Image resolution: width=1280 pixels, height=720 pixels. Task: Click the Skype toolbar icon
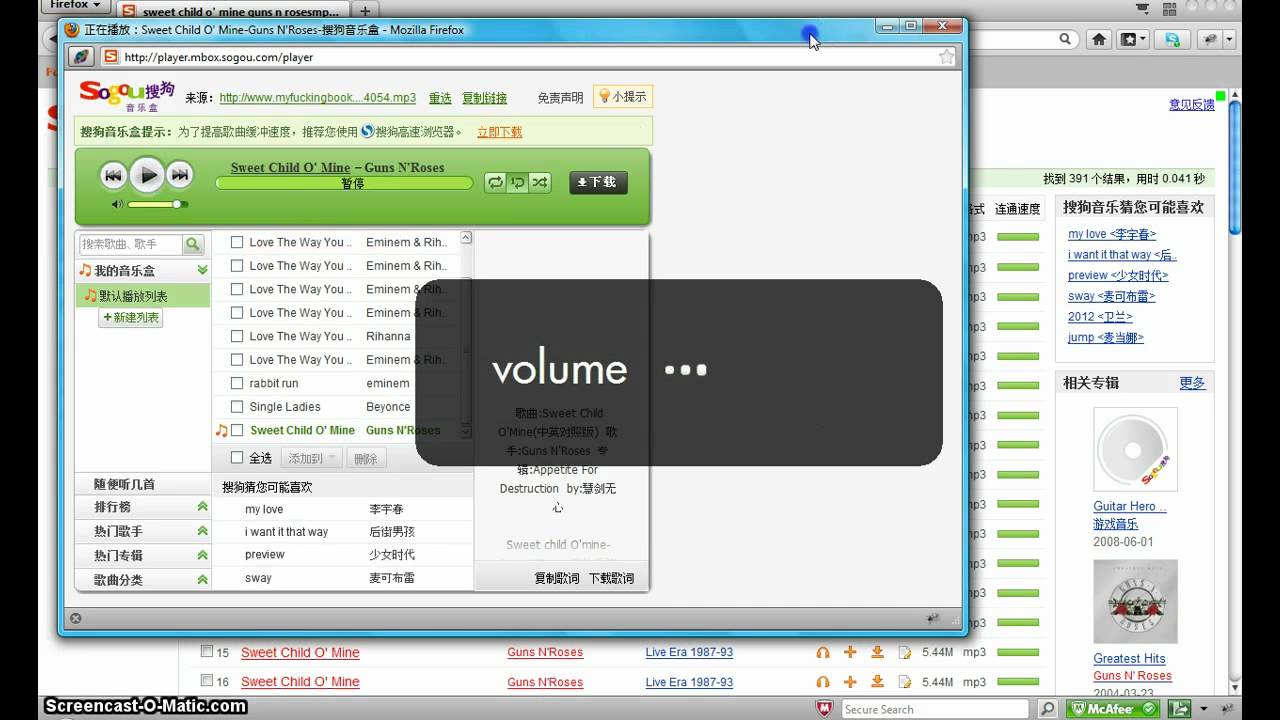[x=1170, y=40]
